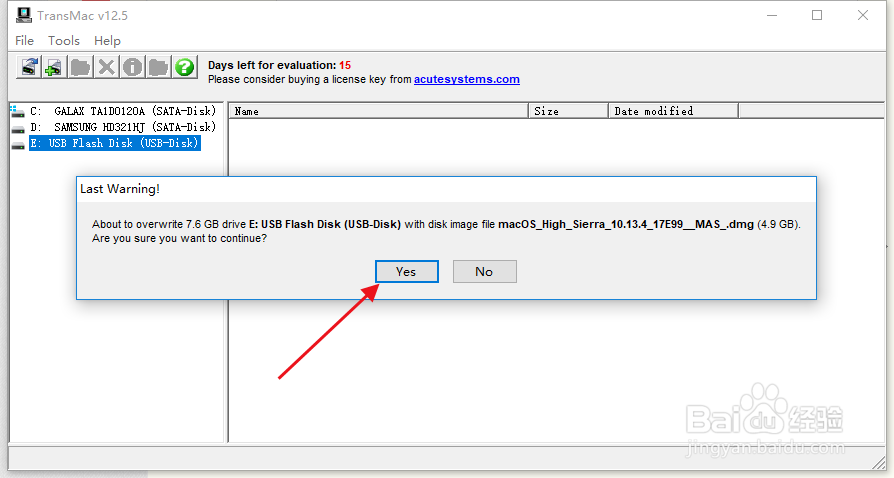Close the TransMac window

(863, 15)
